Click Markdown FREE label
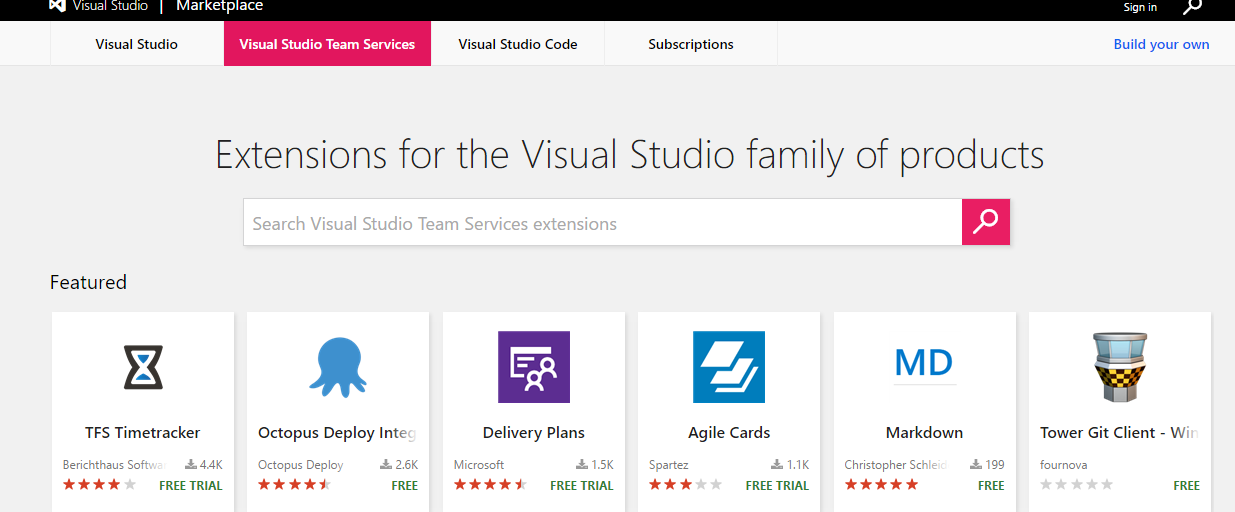1235x512 pixels. [991, 486]
